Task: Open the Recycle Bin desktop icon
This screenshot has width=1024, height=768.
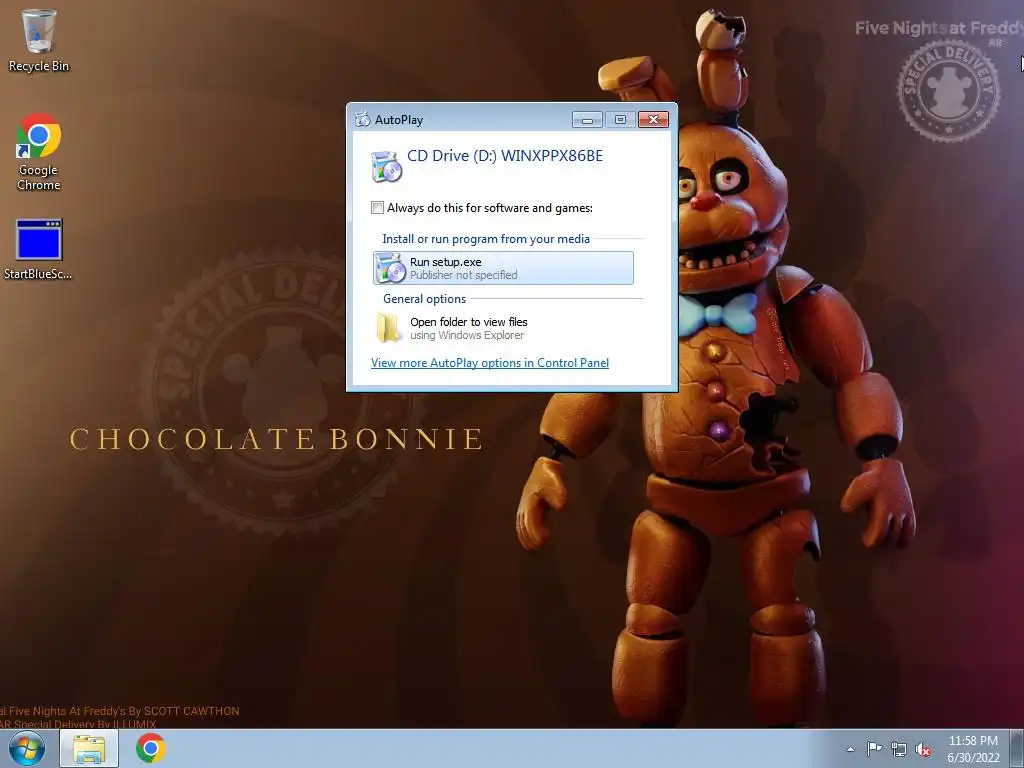Action: tap(39, 40)
